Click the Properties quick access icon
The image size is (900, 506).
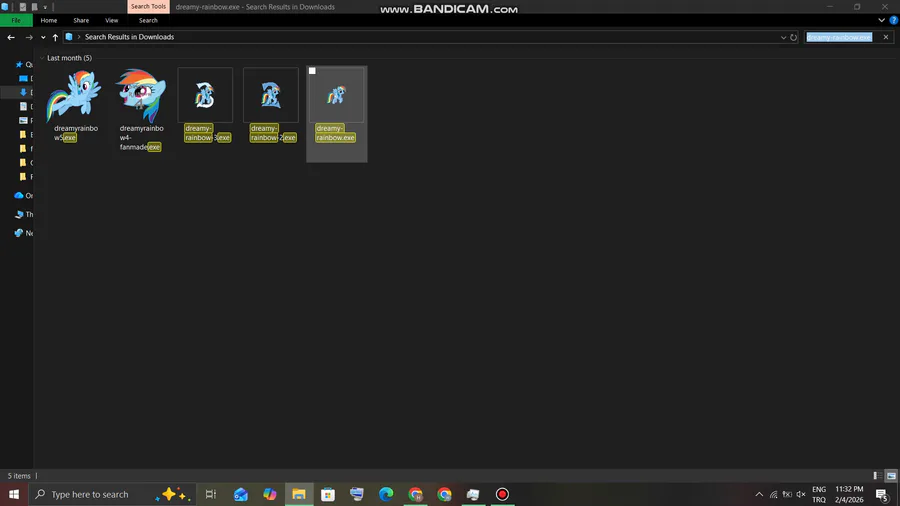coord(22,7)
